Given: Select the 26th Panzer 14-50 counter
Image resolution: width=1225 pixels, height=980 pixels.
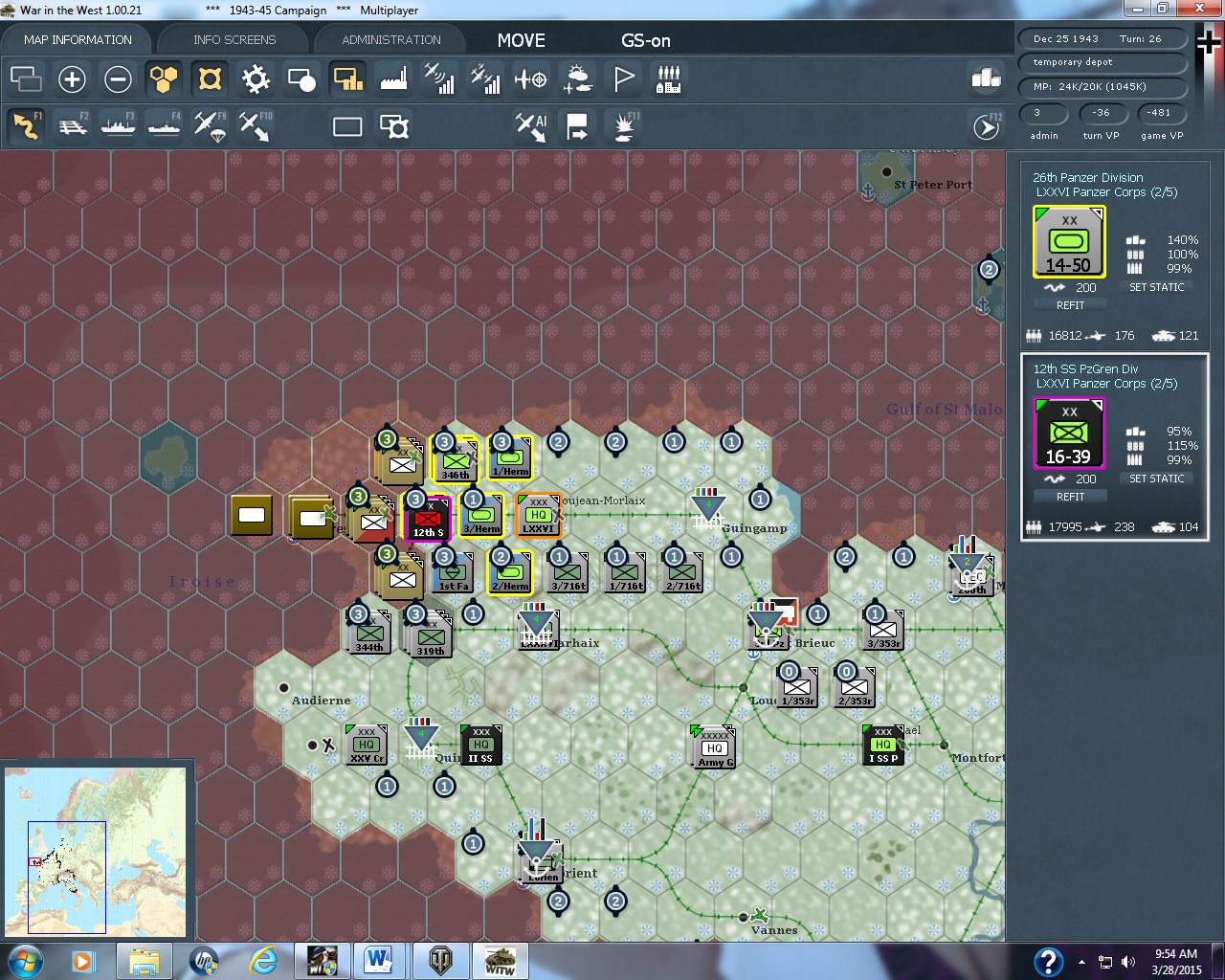Looking at the screenshot, I should coord(1069,242).
